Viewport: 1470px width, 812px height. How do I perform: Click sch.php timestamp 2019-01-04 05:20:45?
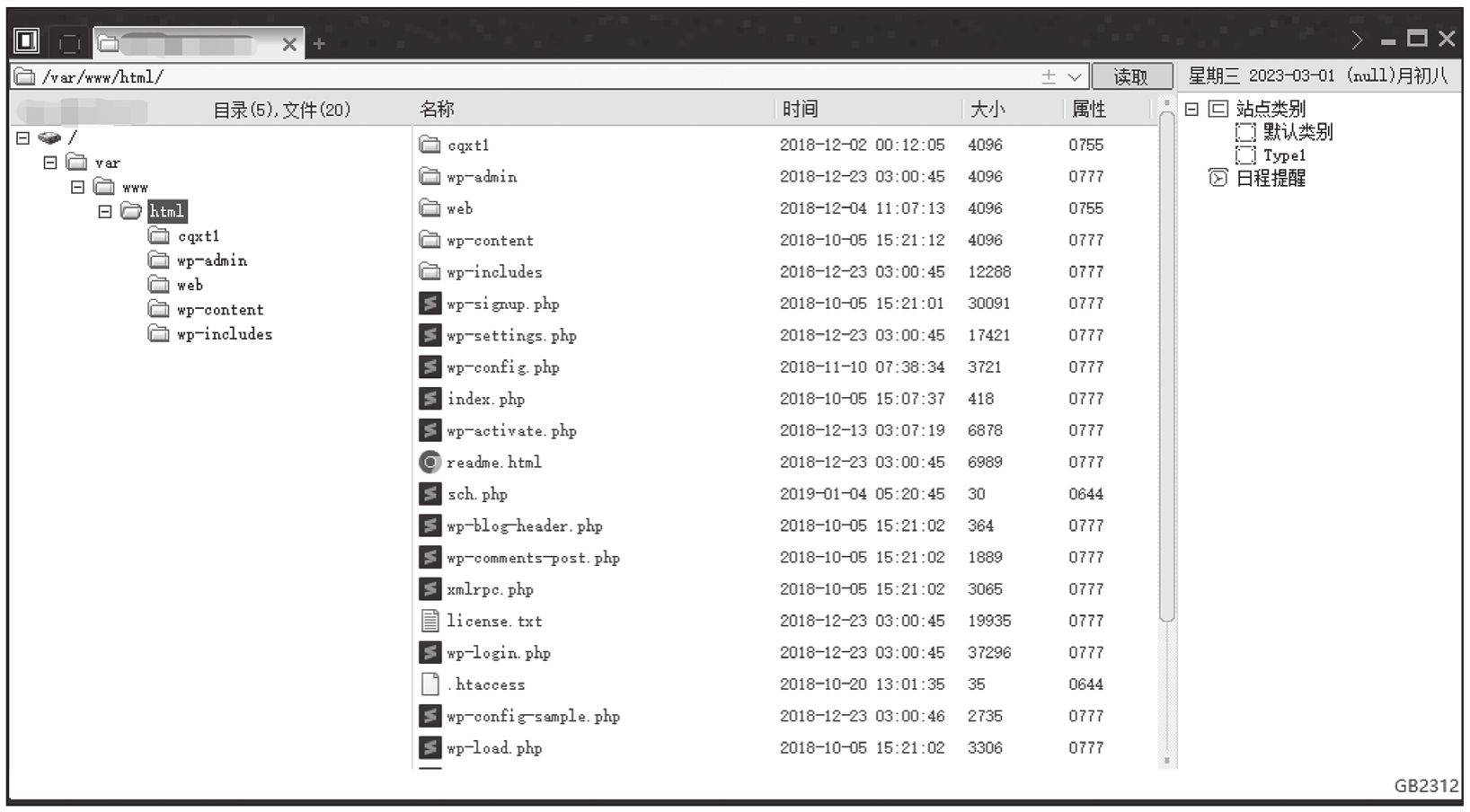click(x=862, y=494)
